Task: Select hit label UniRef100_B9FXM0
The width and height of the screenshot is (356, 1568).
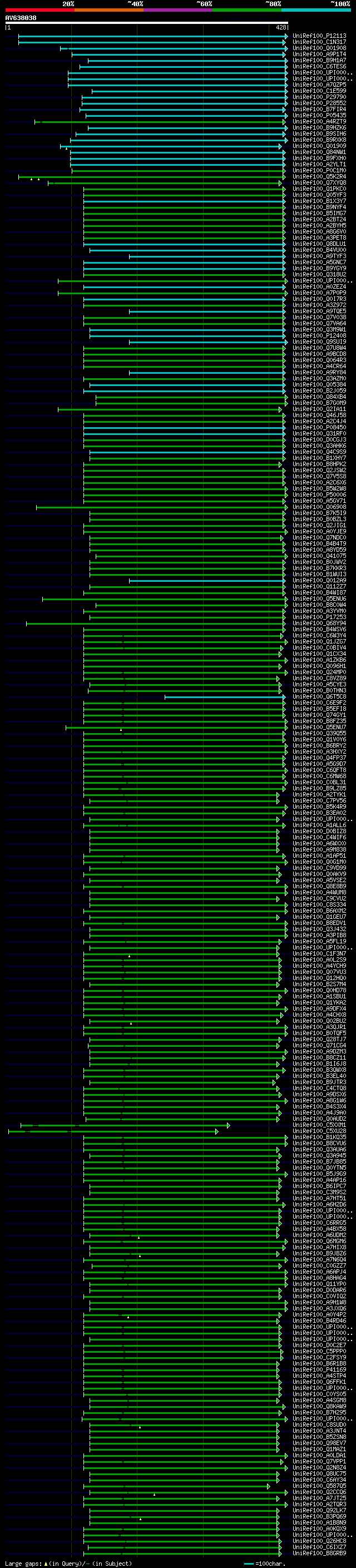Action: (319, 159)
